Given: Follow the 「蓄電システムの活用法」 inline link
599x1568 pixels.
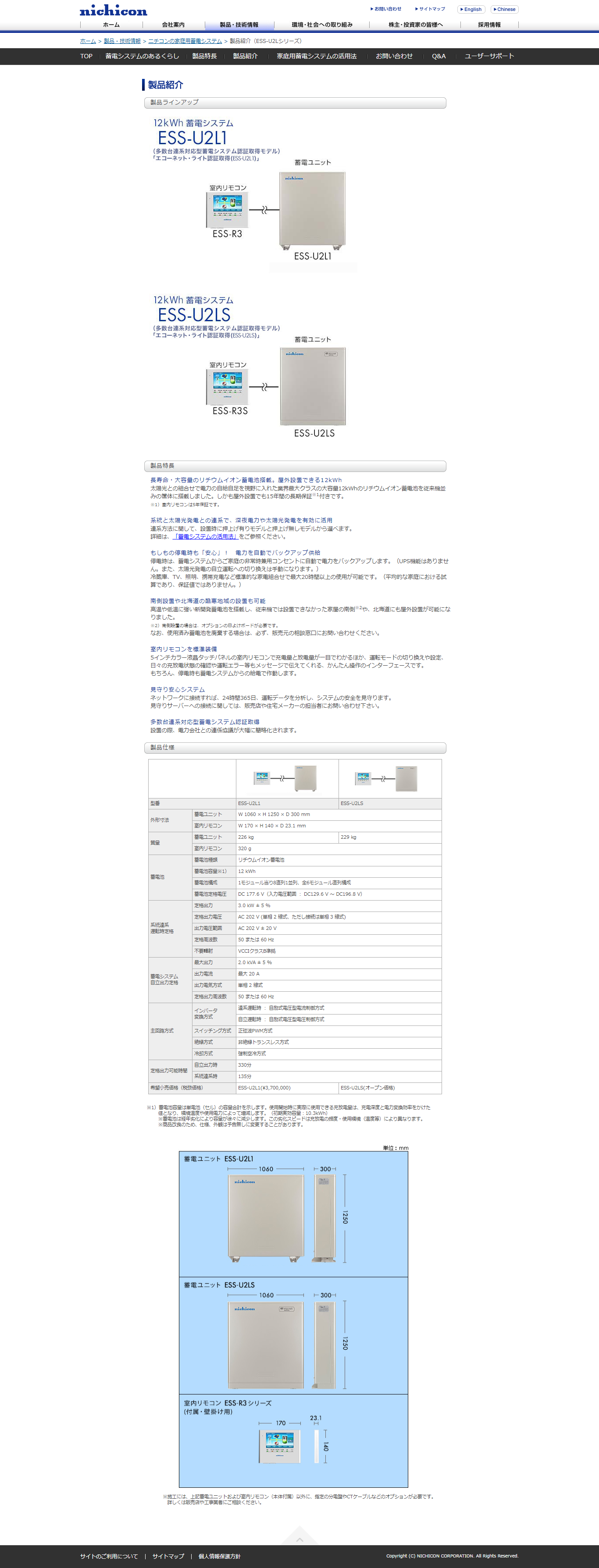Looking at the screenshot, I should pos(205,537).
